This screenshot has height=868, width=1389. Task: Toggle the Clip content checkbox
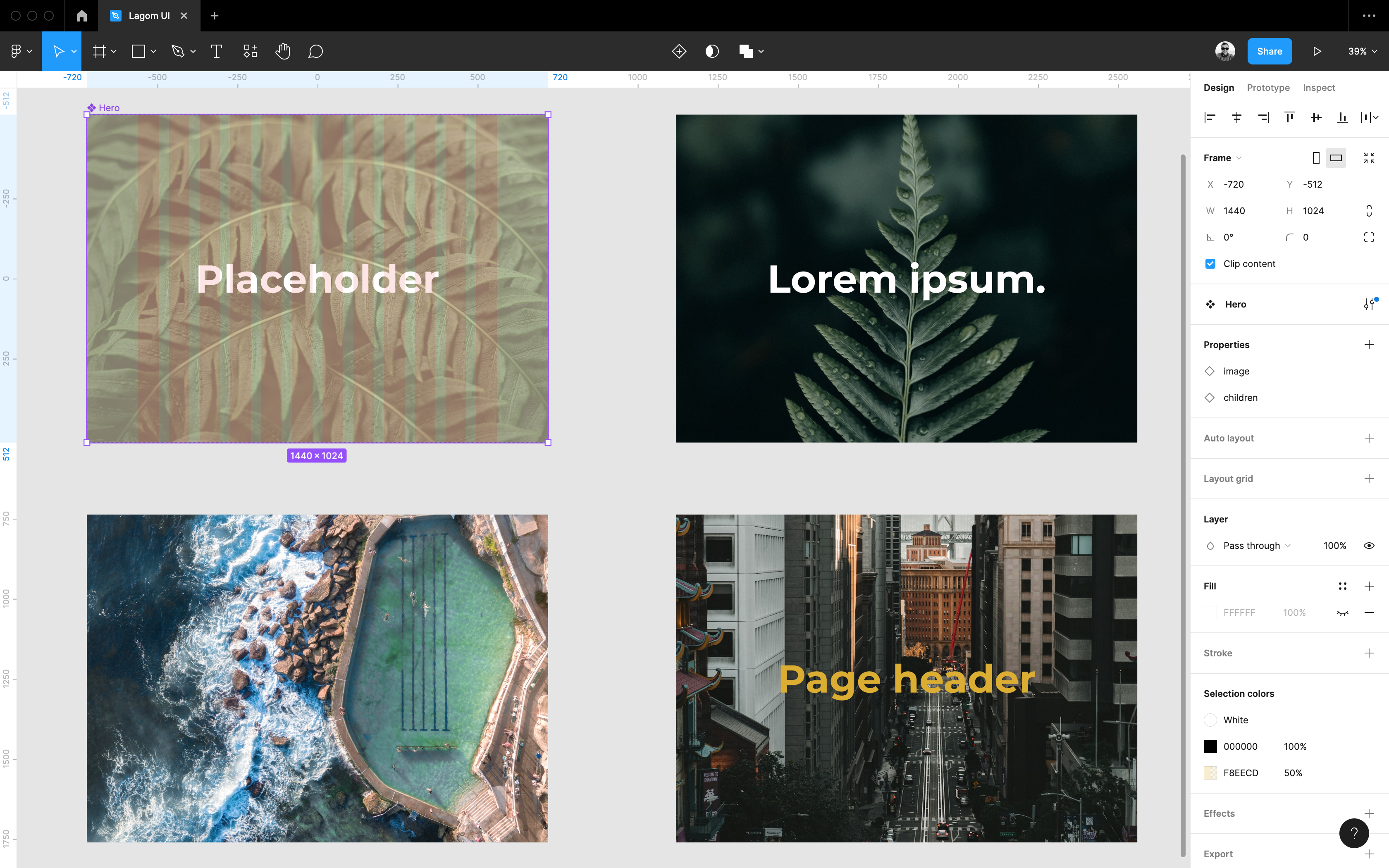pyautogui.click(x=1210, y=264)
